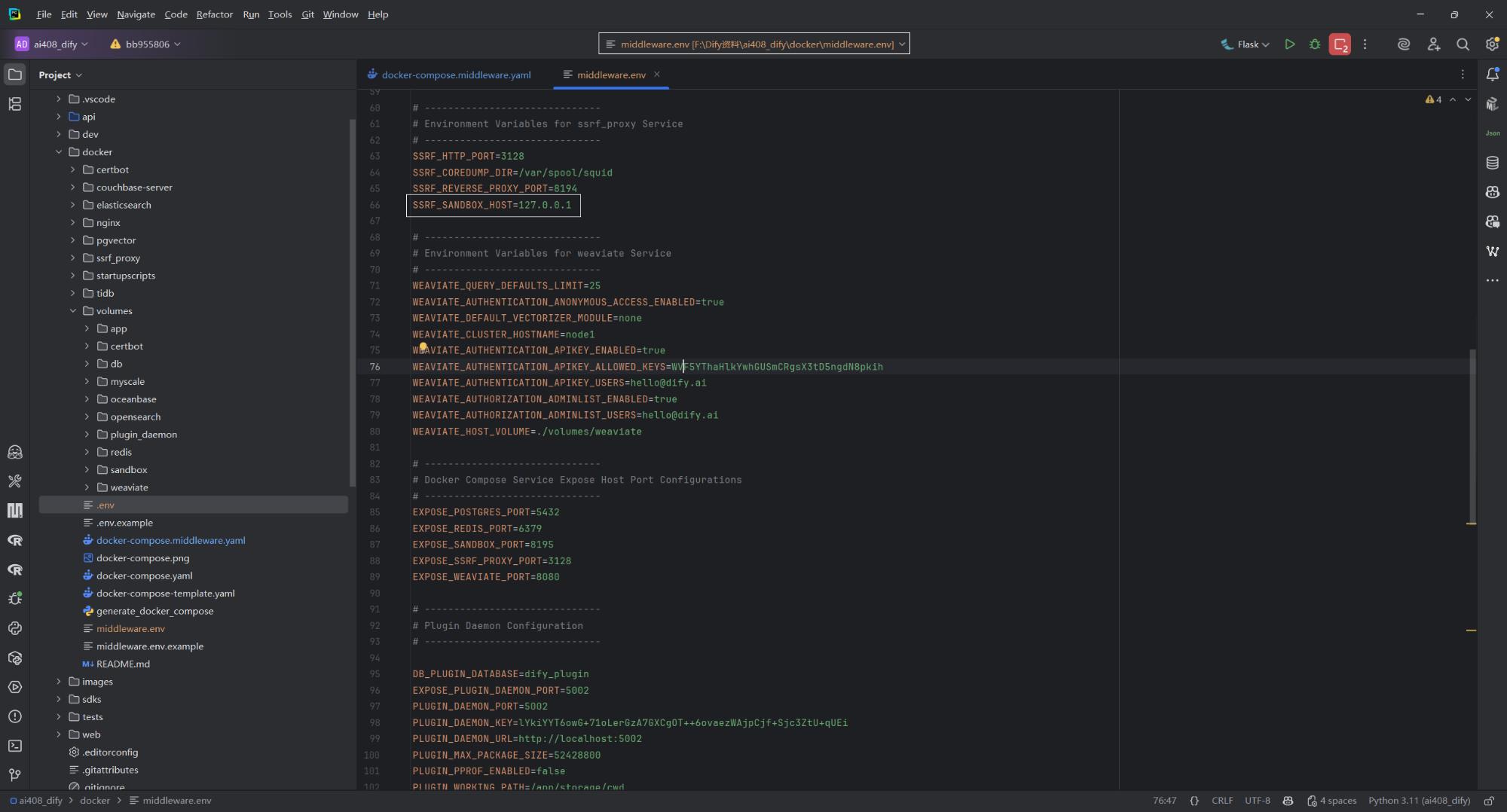Click the CRLF line separator button

pos(1221,801)
